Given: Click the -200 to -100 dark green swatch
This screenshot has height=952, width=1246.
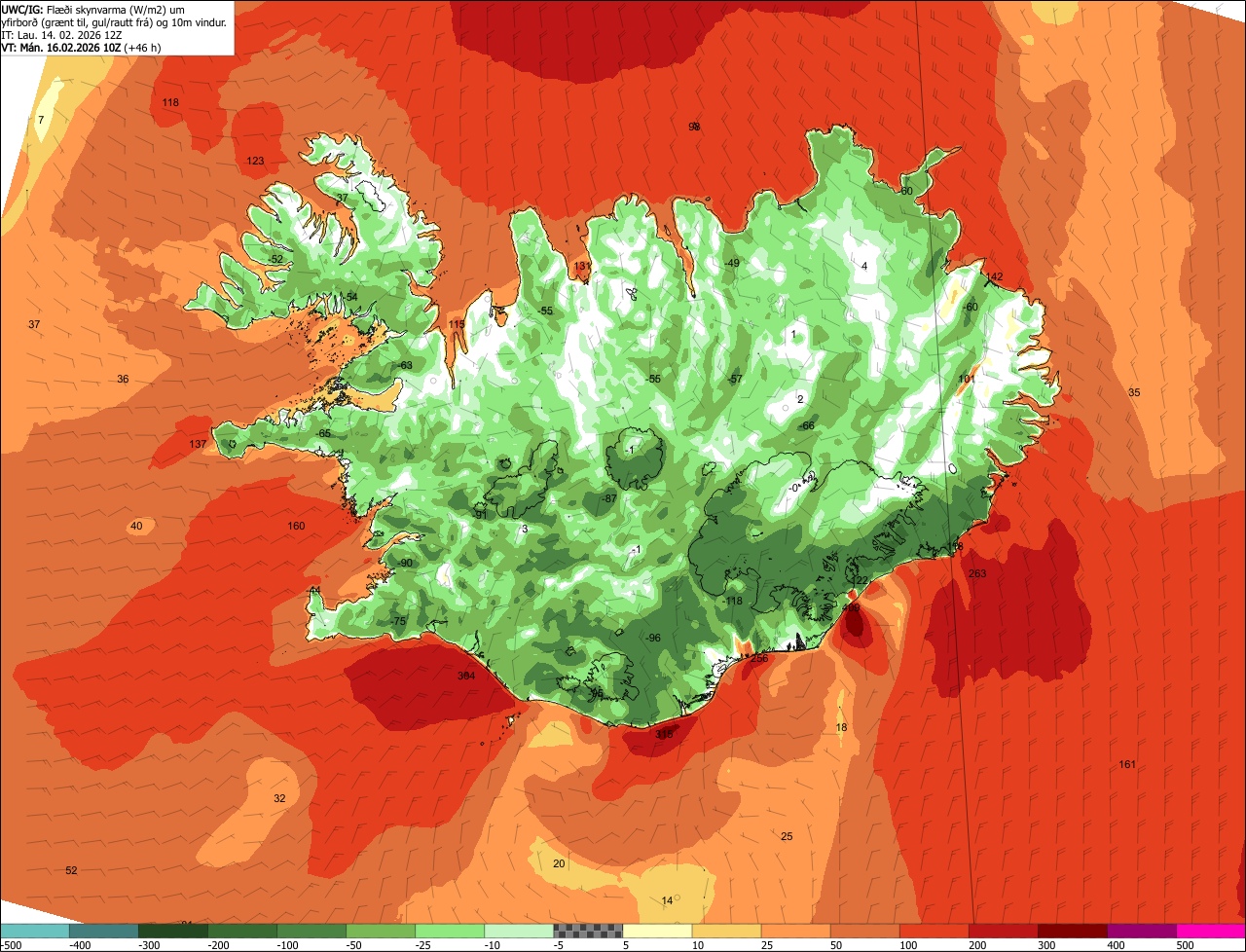Looking at the screenshot, I should 242,931.
